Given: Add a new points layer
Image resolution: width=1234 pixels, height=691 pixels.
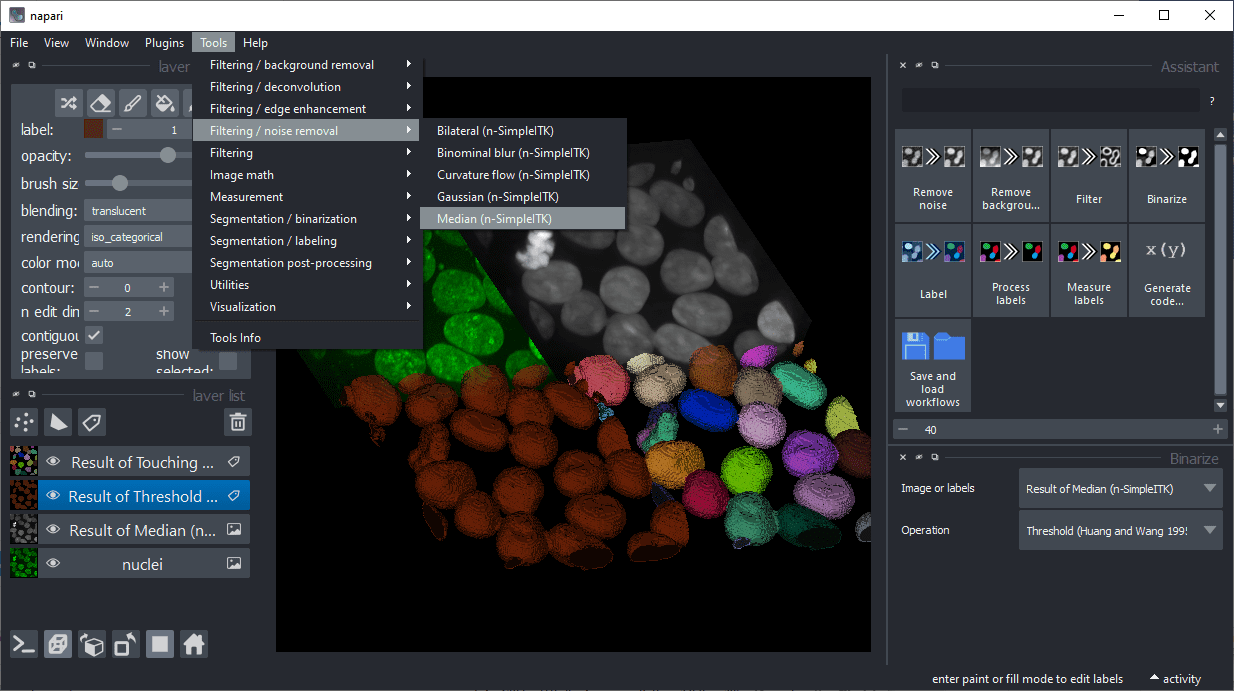Looking at the screenshot, I should point(25,422).
